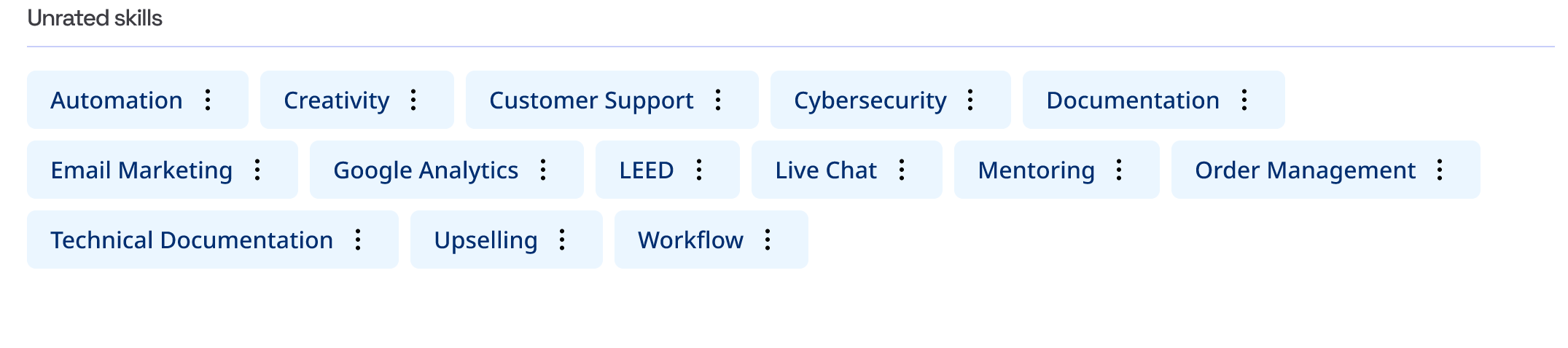Open Cybersecurity skill options menu
Screen dimensions: 1568x348
click(970, 100)
